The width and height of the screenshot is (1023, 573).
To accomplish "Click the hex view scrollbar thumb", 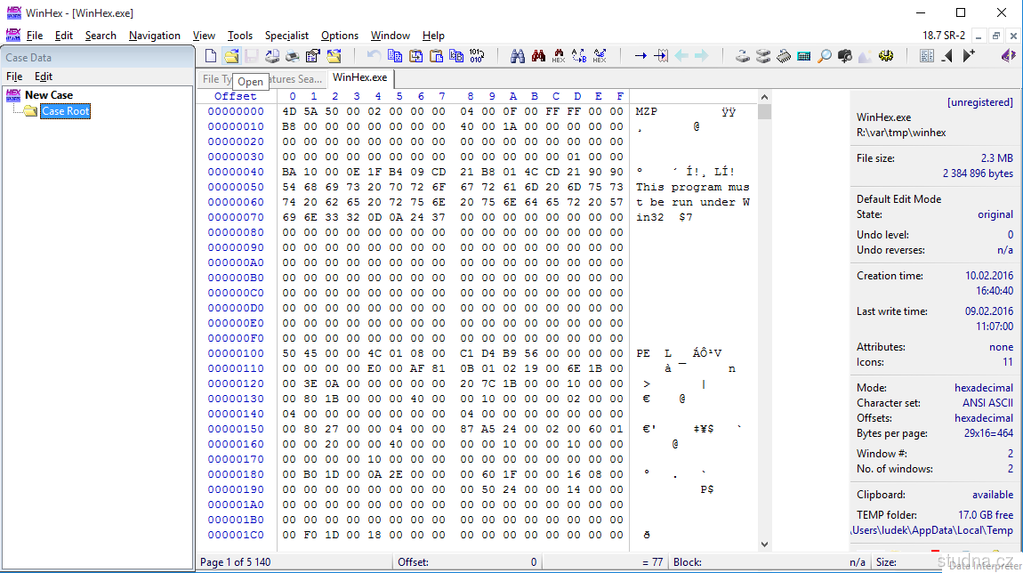I will 765,112.
